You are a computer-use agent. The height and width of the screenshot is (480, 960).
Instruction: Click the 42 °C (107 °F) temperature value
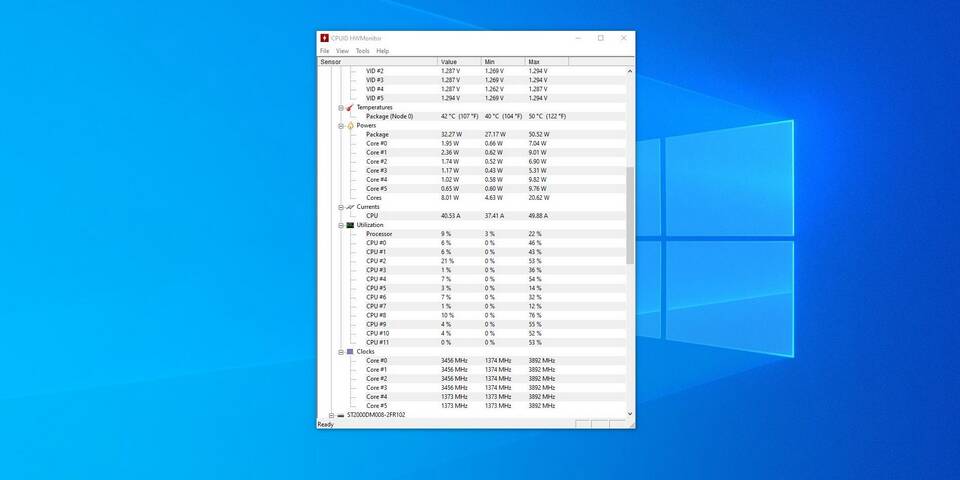460,116
